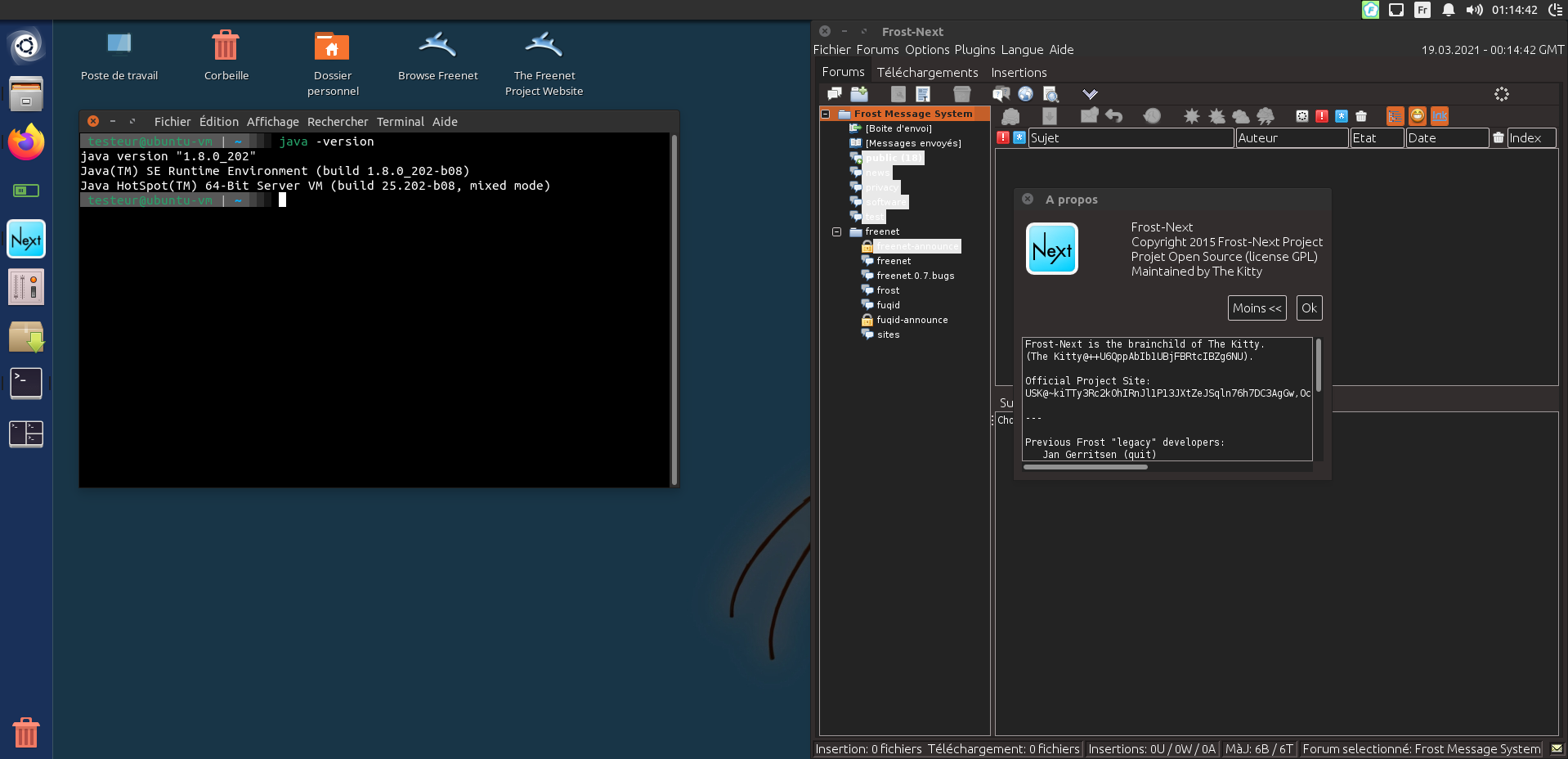Click the add new folder icon

pyautogui.click(x=859, y=94)
